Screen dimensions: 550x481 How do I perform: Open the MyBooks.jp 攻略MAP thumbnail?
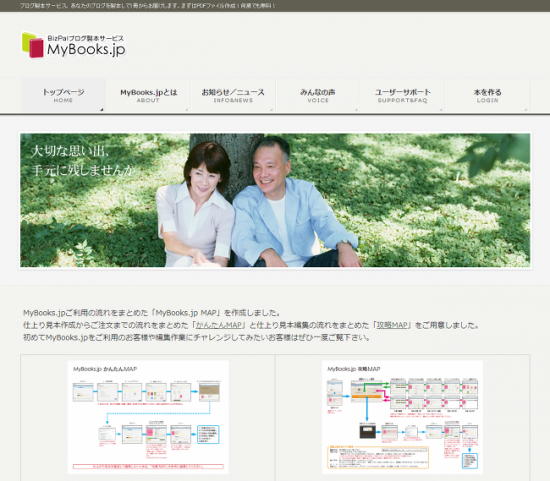pos(402,417)
